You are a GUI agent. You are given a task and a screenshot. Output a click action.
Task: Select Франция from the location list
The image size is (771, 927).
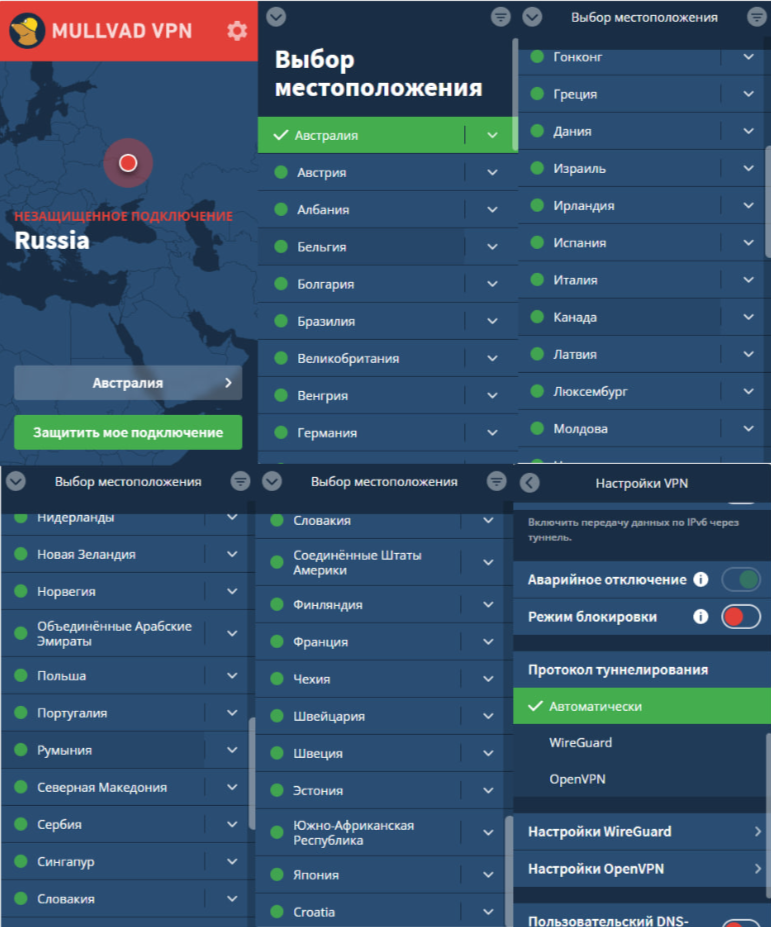358,641
